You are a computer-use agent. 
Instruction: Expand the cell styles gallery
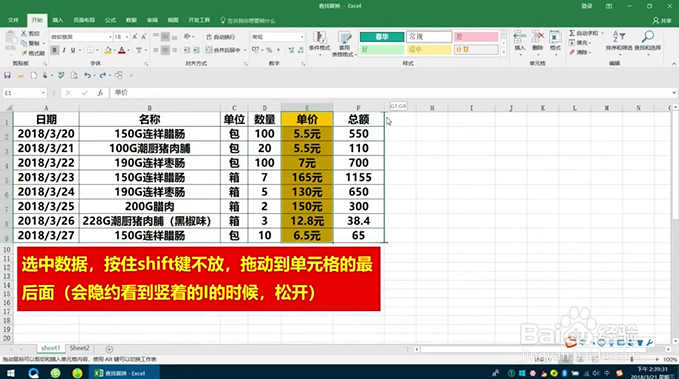click(x=503, y=53)
